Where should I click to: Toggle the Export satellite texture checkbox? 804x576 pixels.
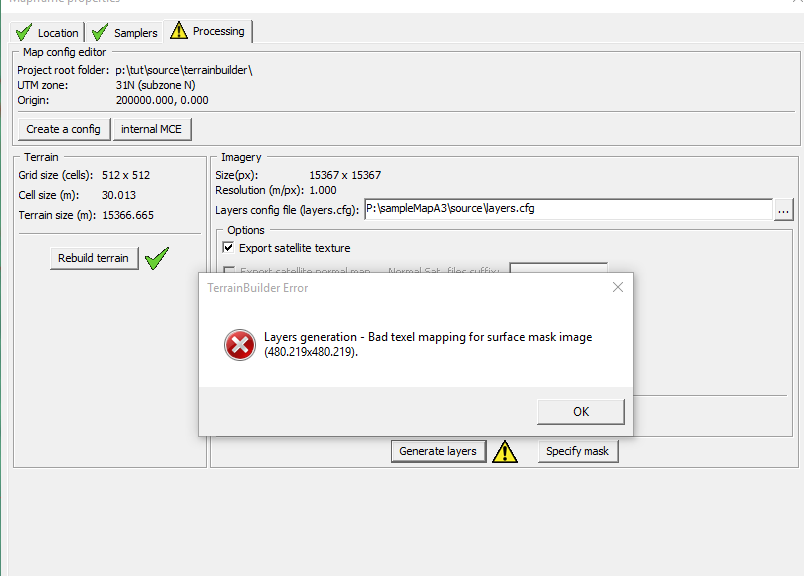tap(228, 248)
